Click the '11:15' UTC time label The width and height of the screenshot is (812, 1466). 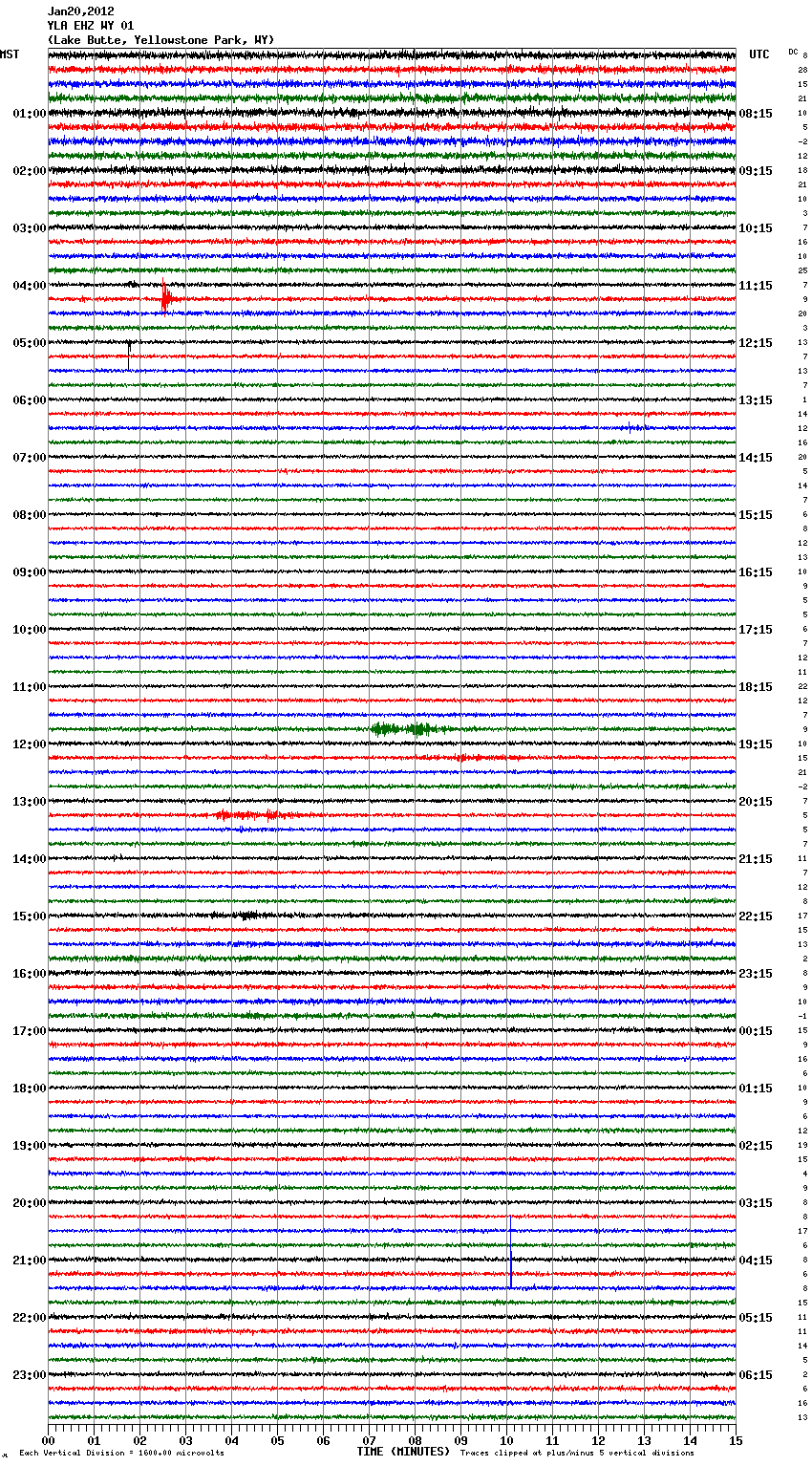[756, 286]
